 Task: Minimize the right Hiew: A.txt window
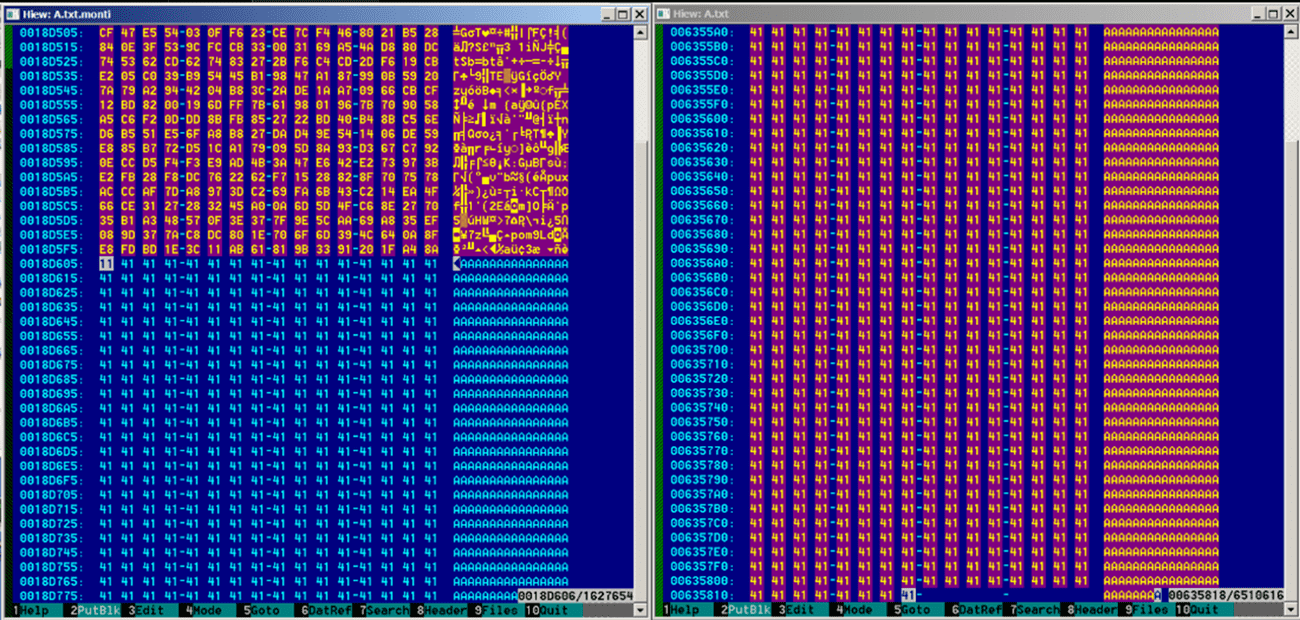click(x=1254, y=14)
